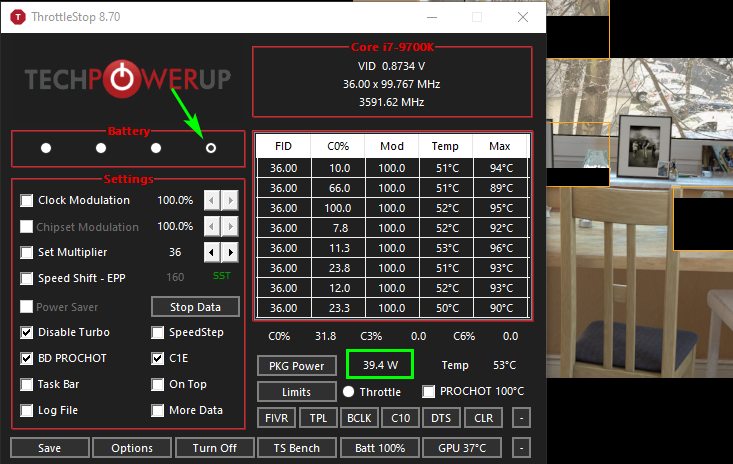Click the 96°C max temperature cell
Image resolution: width=733 pixels, height=464 pixels.
pos(501,248)
